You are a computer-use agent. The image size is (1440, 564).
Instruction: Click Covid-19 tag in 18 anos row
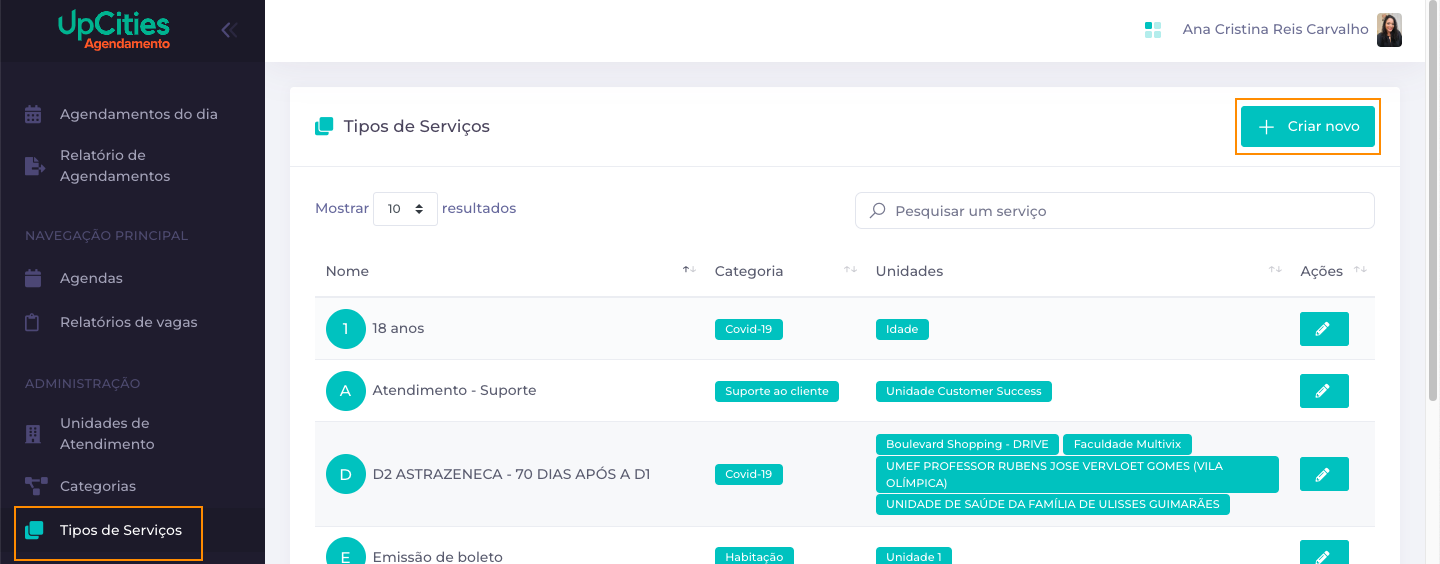click(749, 329)
